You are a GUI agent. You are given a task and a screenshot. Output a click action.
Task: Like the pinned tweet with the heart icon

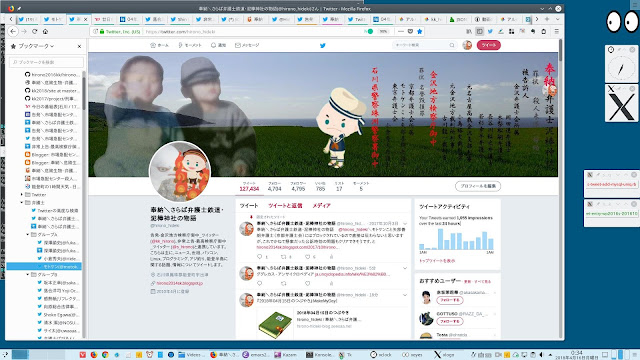click(307, 257)
